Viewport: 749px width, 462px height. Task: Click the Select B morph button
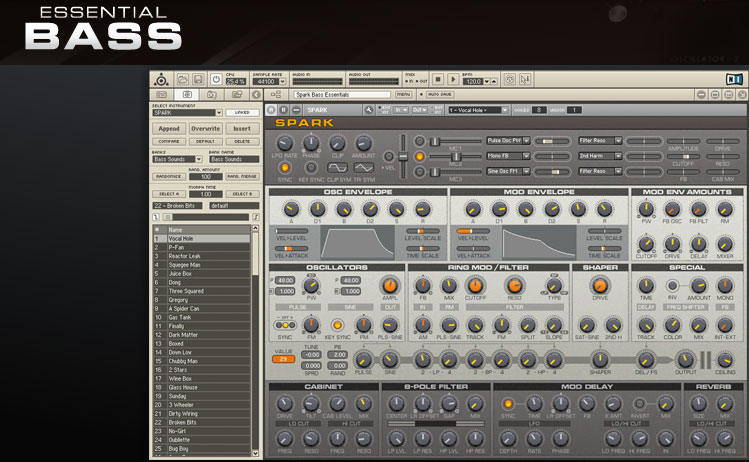click(x=242, y=194)
